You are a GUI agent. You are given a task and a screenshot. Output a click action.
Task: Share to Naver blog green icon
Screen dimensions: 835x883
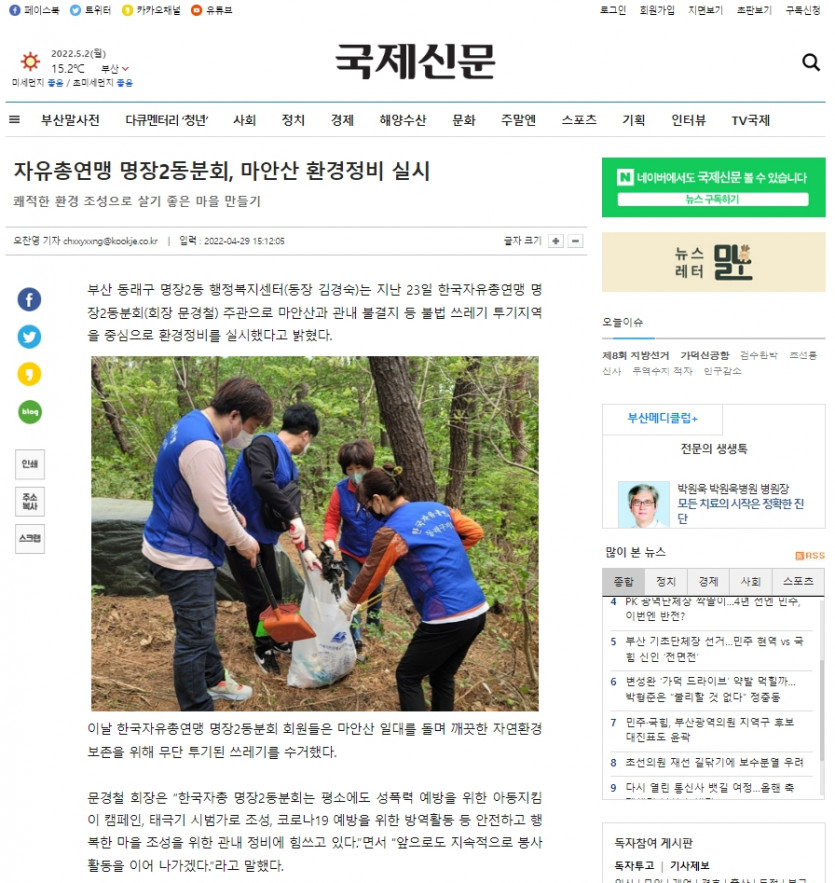[29, 412]
